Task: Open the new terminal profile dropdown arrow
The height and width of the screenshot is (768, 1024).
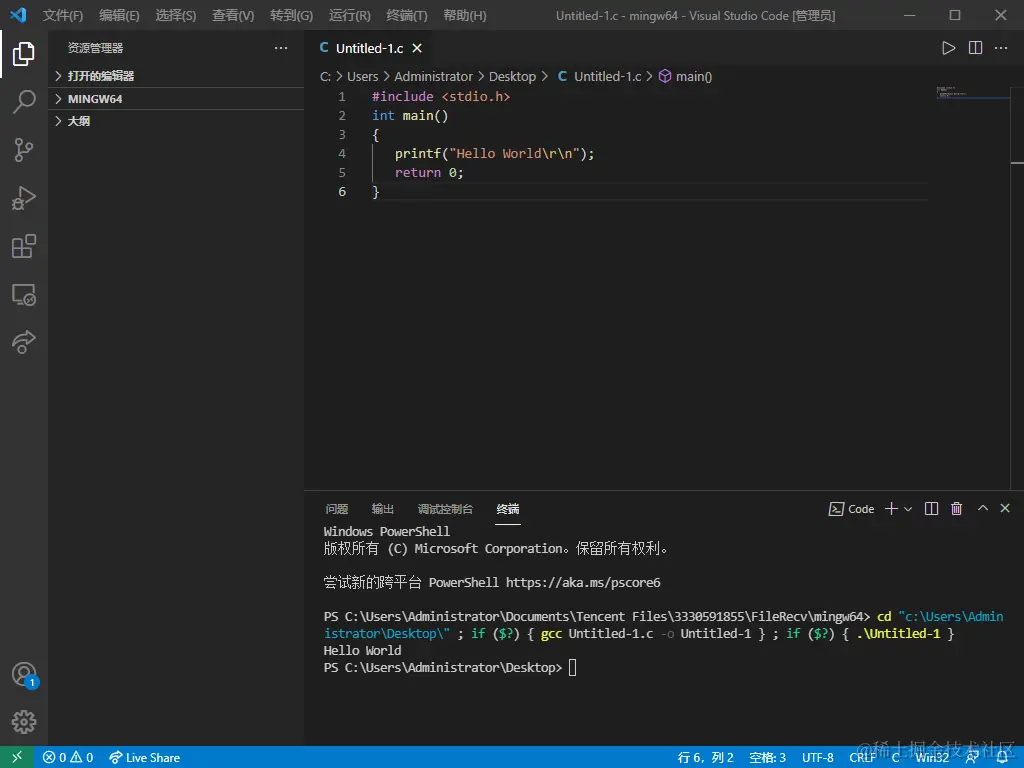Action: click(x=908, y=509)
